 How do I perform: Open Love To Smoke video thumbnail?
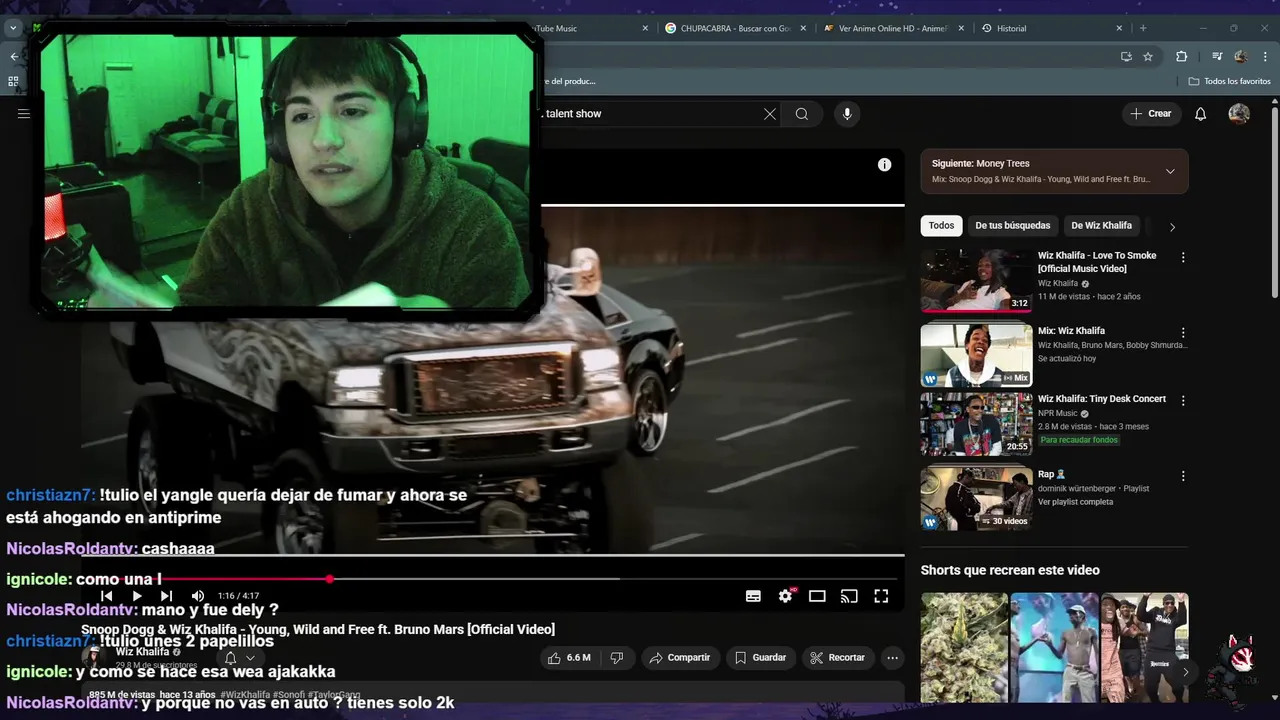976,281
